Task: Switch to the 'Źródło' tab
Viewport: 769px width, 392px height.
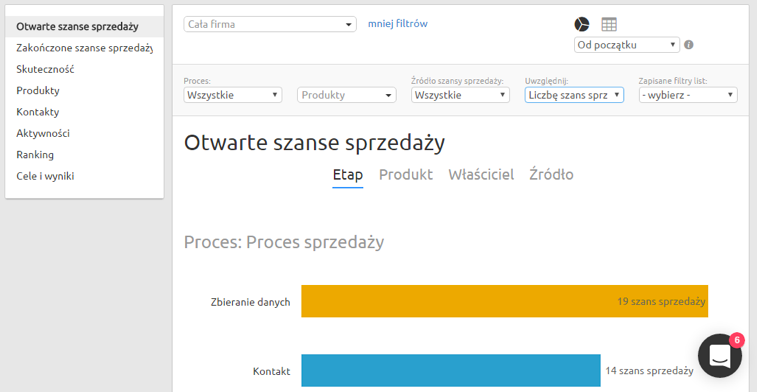Action: (x=551, y=175)
